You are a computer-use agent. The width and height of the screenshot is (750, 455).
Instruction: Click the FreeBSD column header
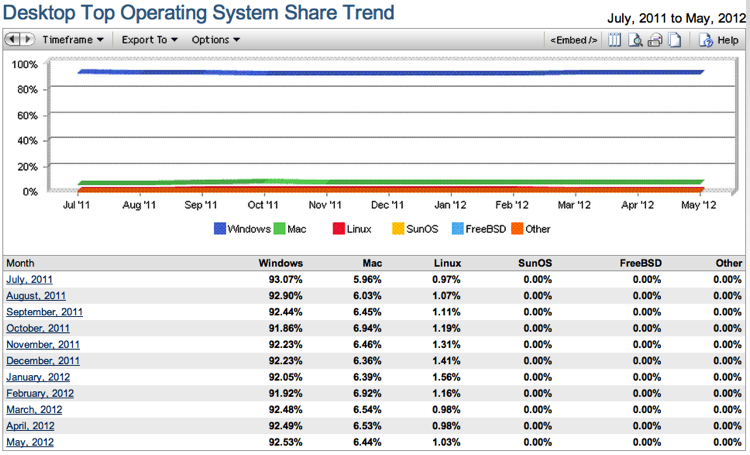click(x=641, y=263)
